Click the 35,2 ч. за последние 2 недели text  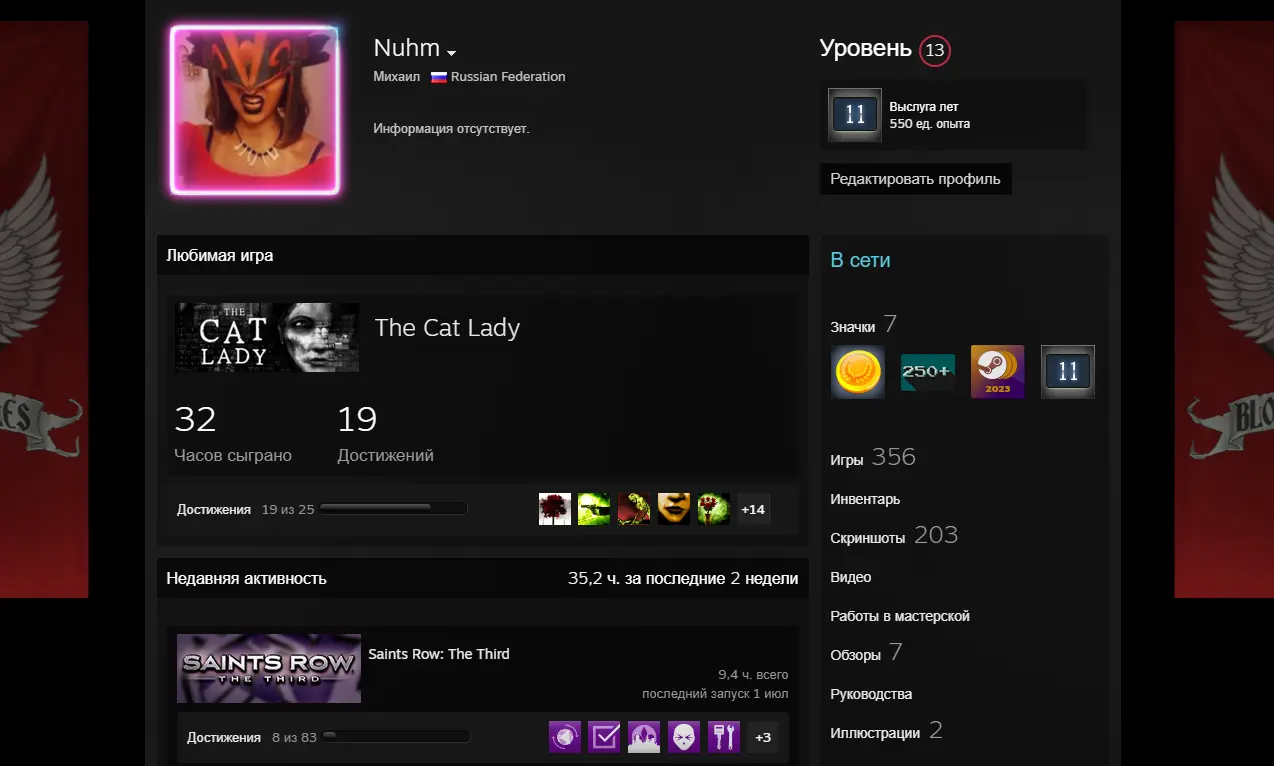(683, 578)
